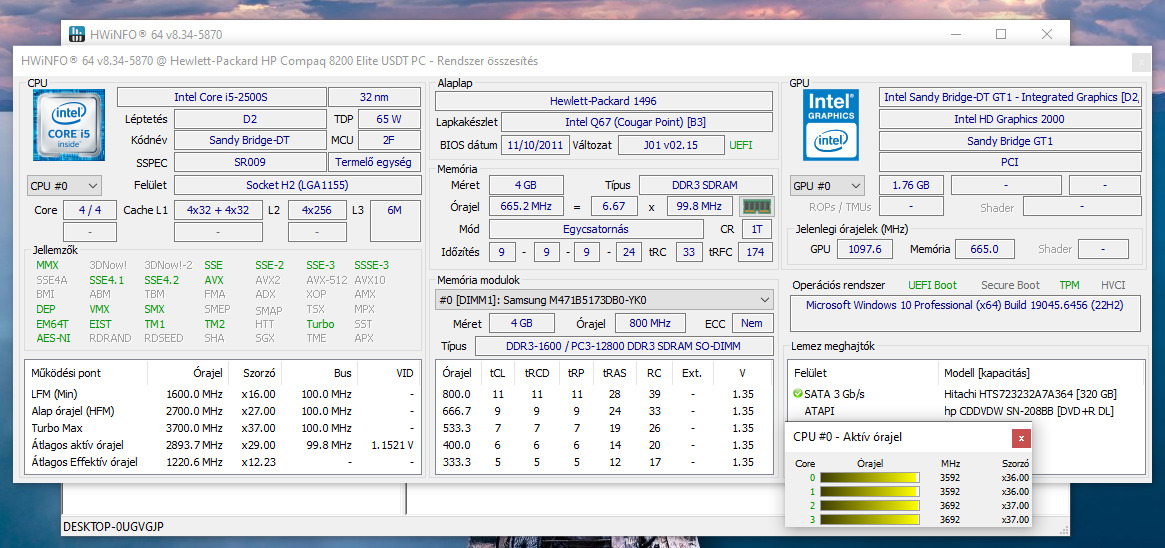Click the 800.0 memory timing row
Image resolution: width=1165 pixels, height=548 pixels.
click(604, 394)
